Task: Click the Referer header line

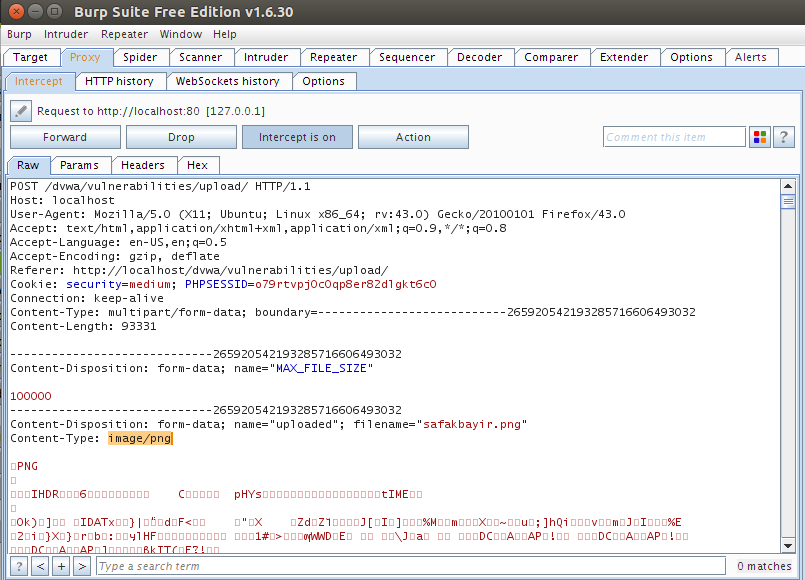Action: [199, 270]
